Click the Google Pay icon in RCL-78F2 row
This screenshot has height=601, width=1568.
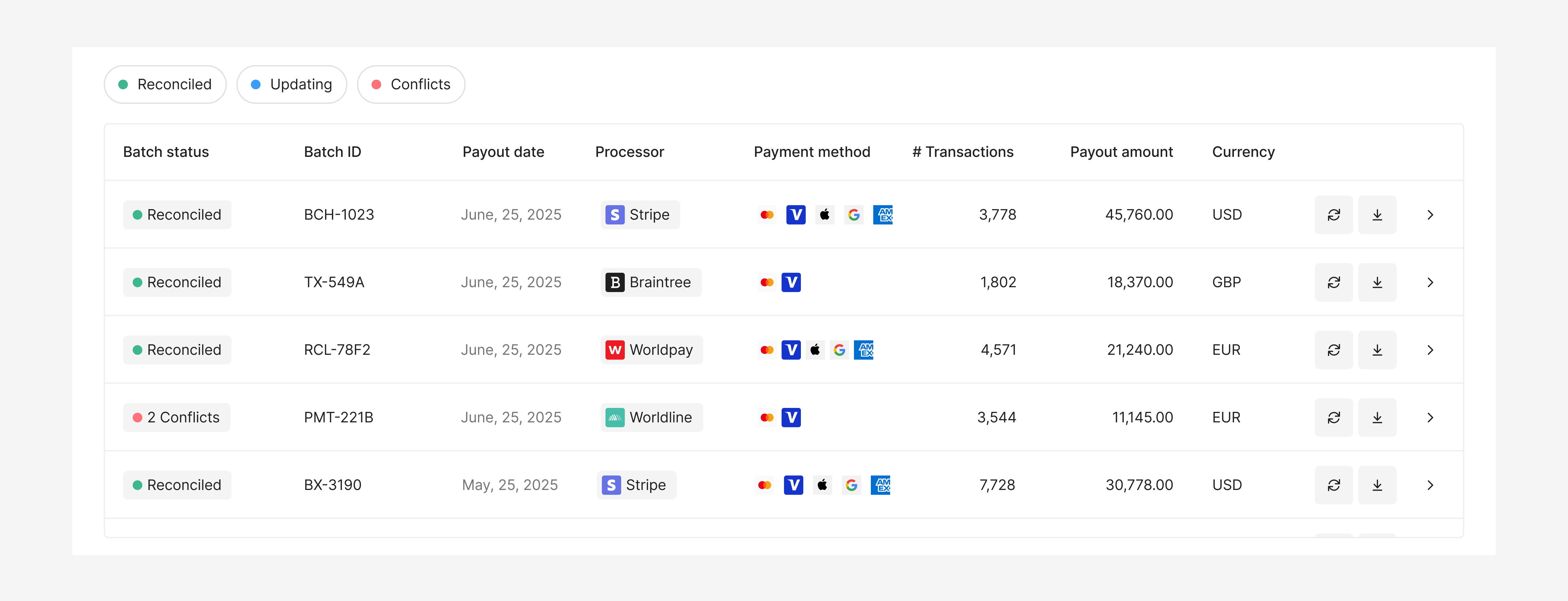(x=839, y=350)
